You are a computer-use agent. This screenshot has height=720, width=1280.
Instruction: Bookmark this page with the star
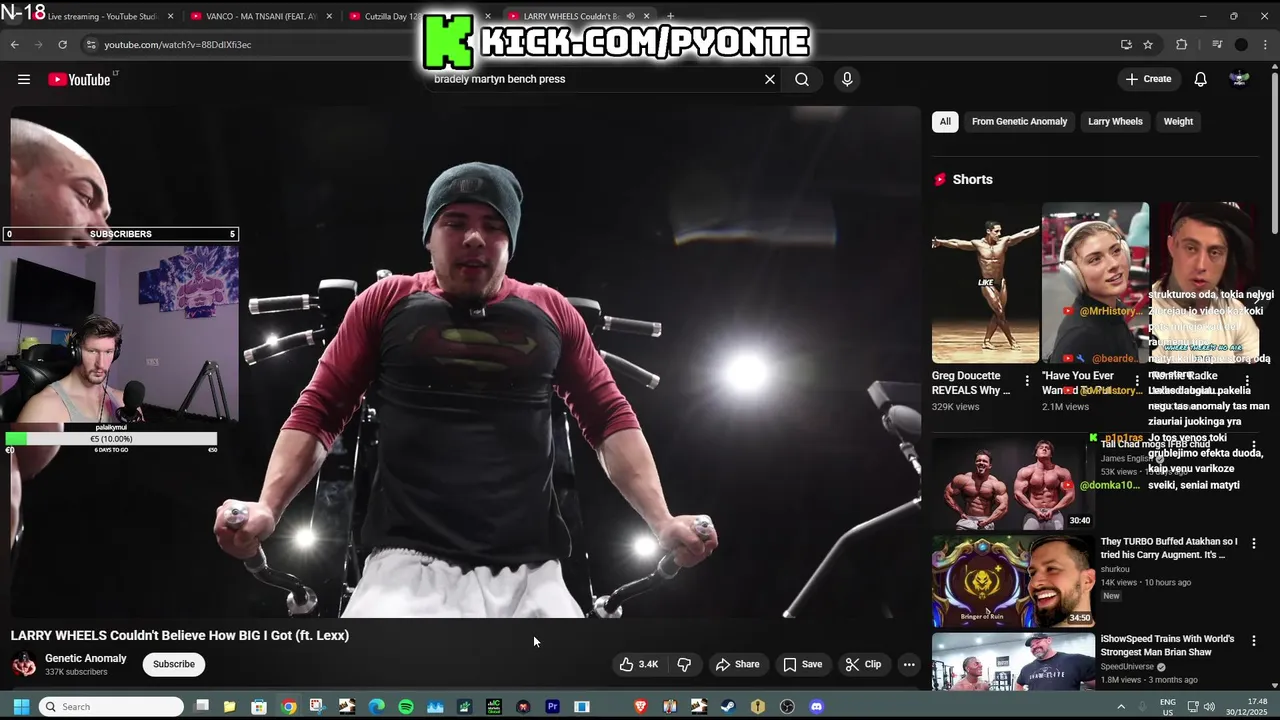tap(1148, 44)
